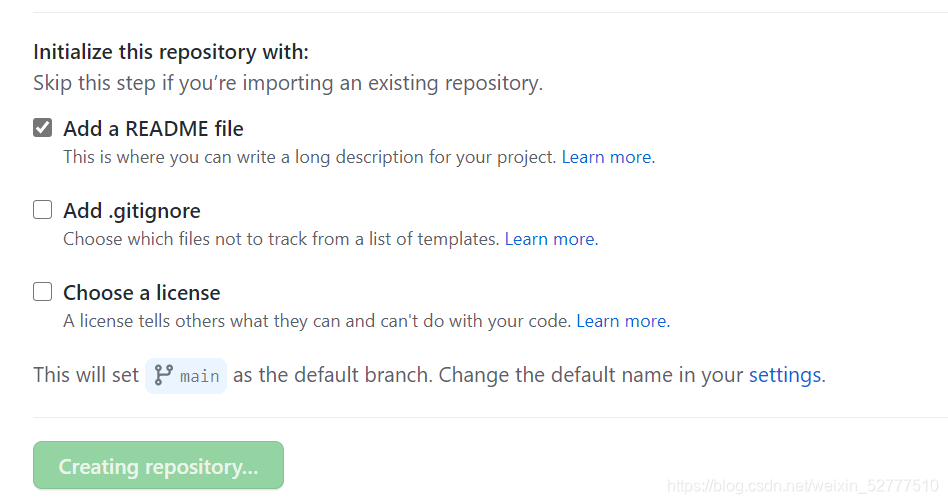
Task: Enable the Add .gitignore checkbox
Action: click(x=42, y=210)
